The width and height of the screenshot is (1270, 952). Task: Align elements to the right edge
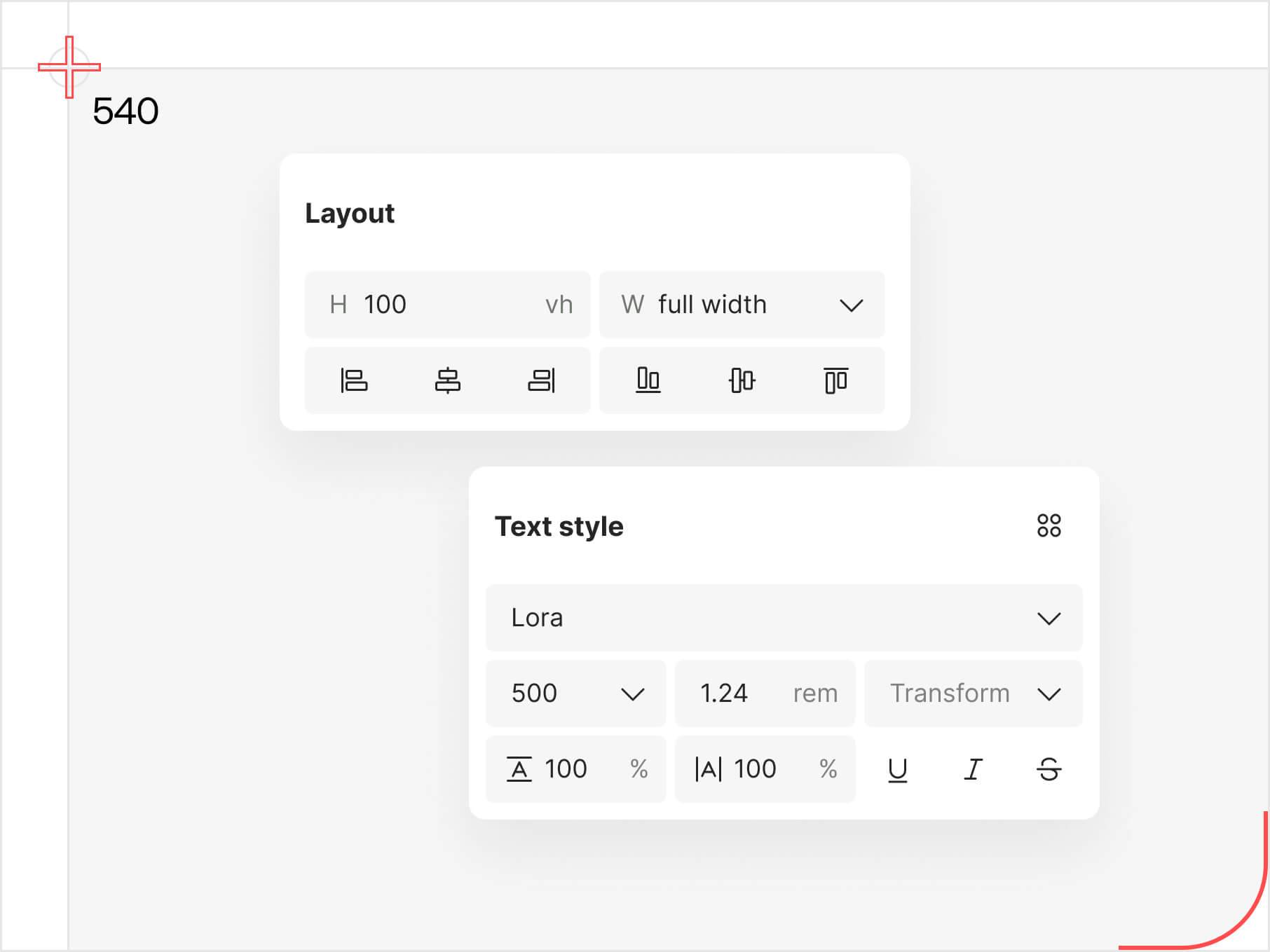click(541, 380)
